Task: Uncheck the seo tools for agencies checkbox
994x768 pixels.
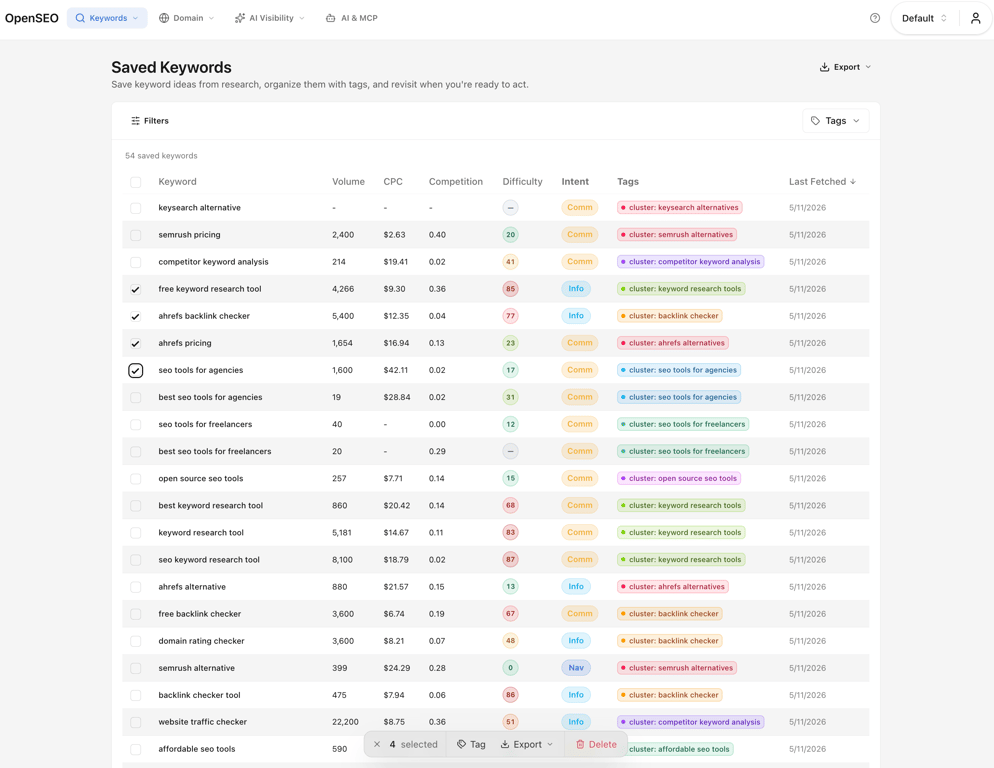Action: pos(136,370)
